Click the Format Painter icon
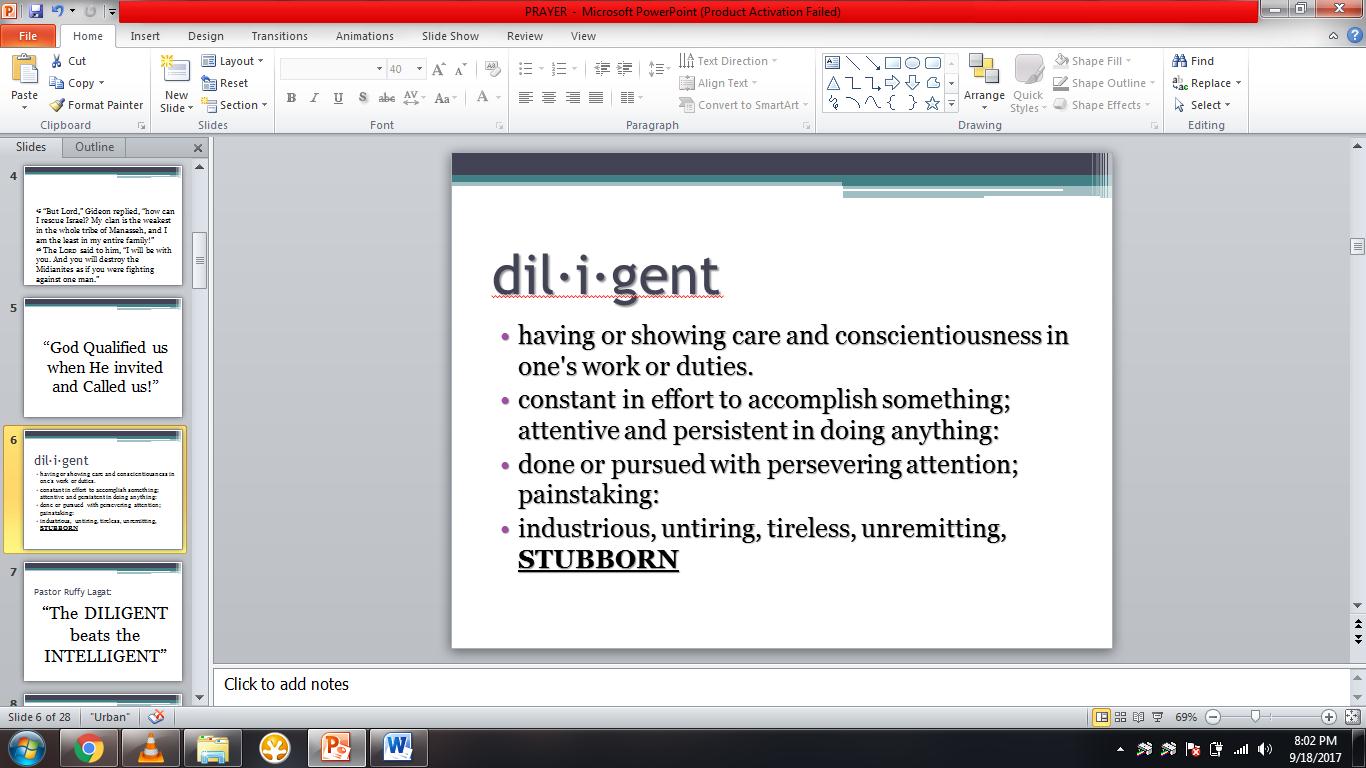This screenshot has width=1366, height=768. [x=58, y=105]
